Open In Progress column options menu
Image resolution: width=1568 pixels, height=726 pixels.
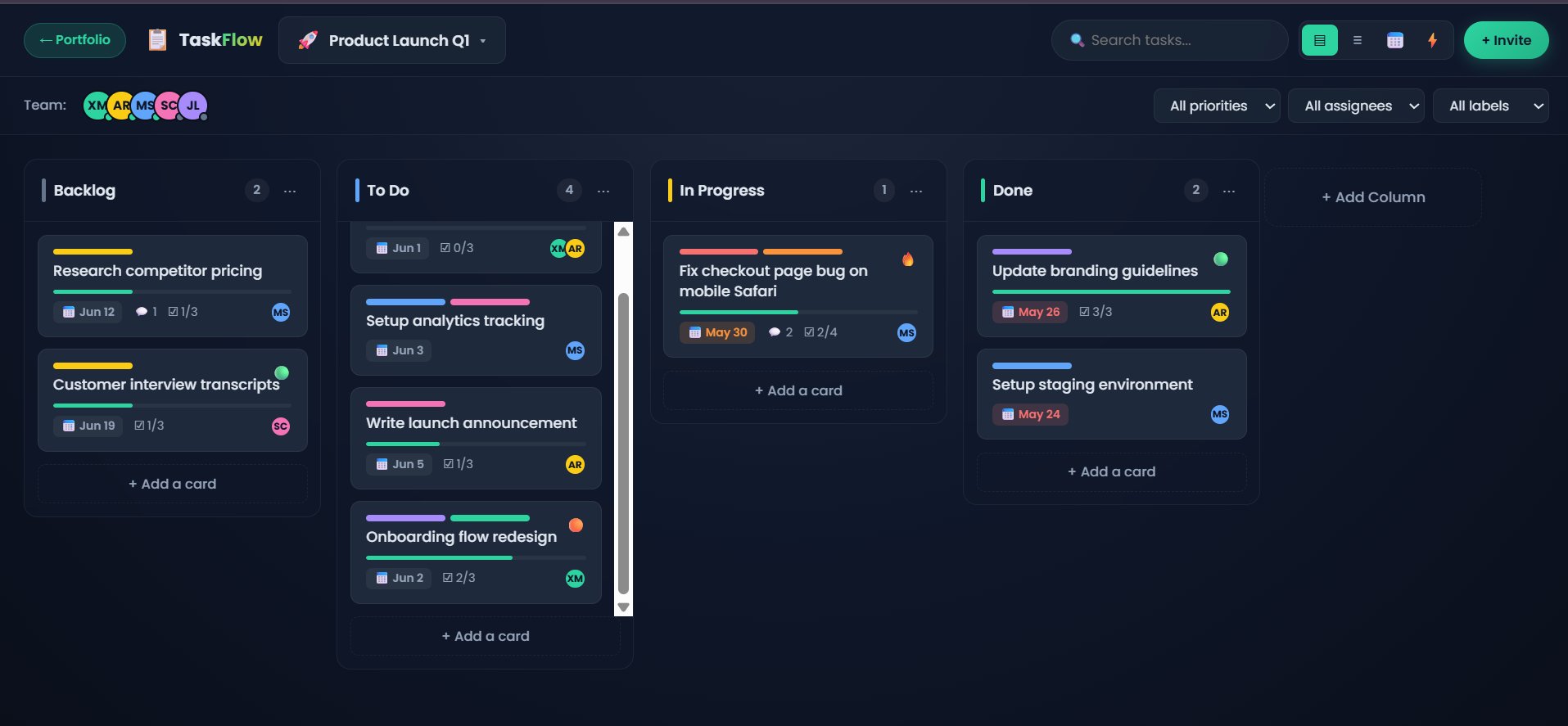tap(916, 191)
